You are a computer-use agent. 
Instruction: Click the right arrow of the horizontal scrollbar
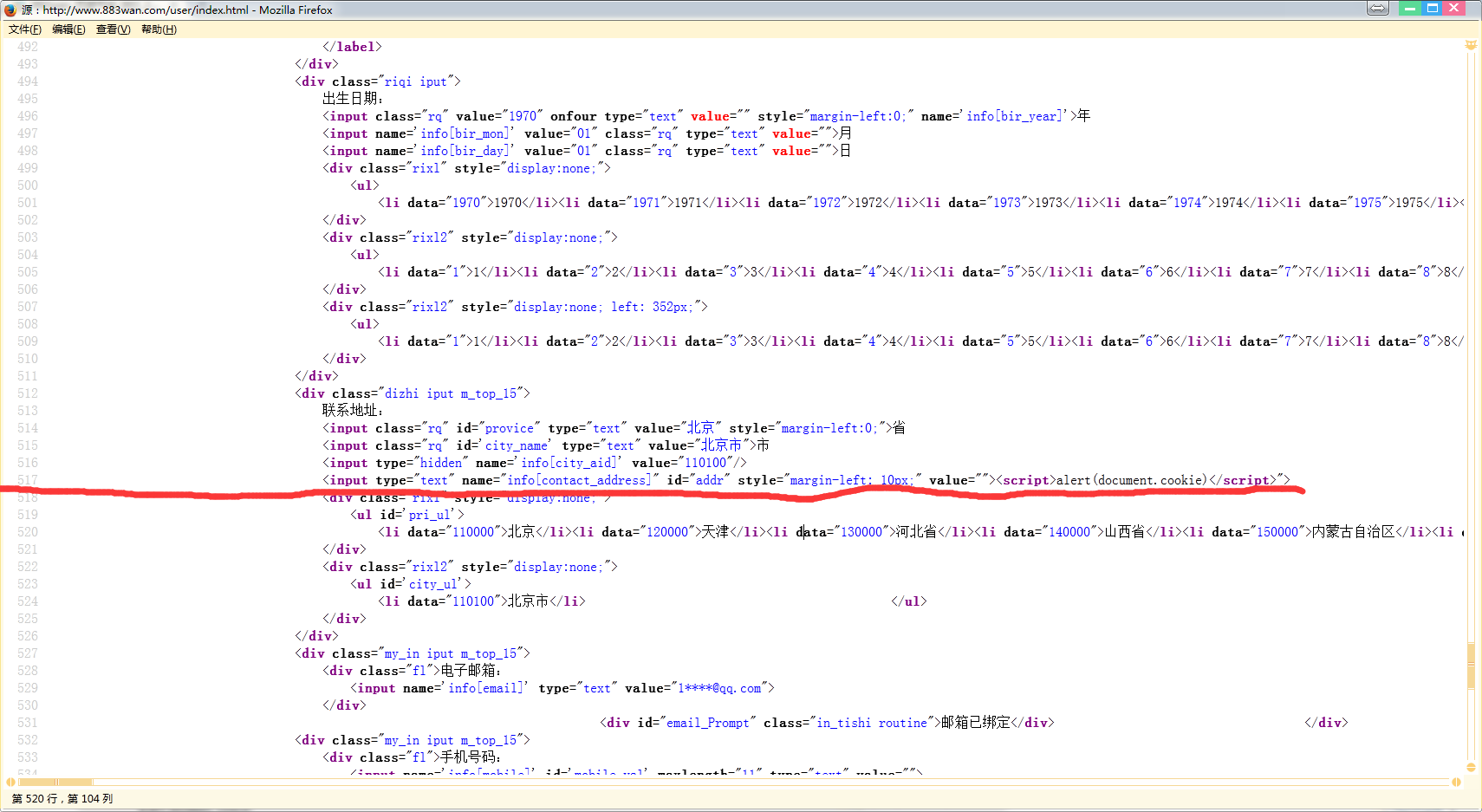(1456, 782)
